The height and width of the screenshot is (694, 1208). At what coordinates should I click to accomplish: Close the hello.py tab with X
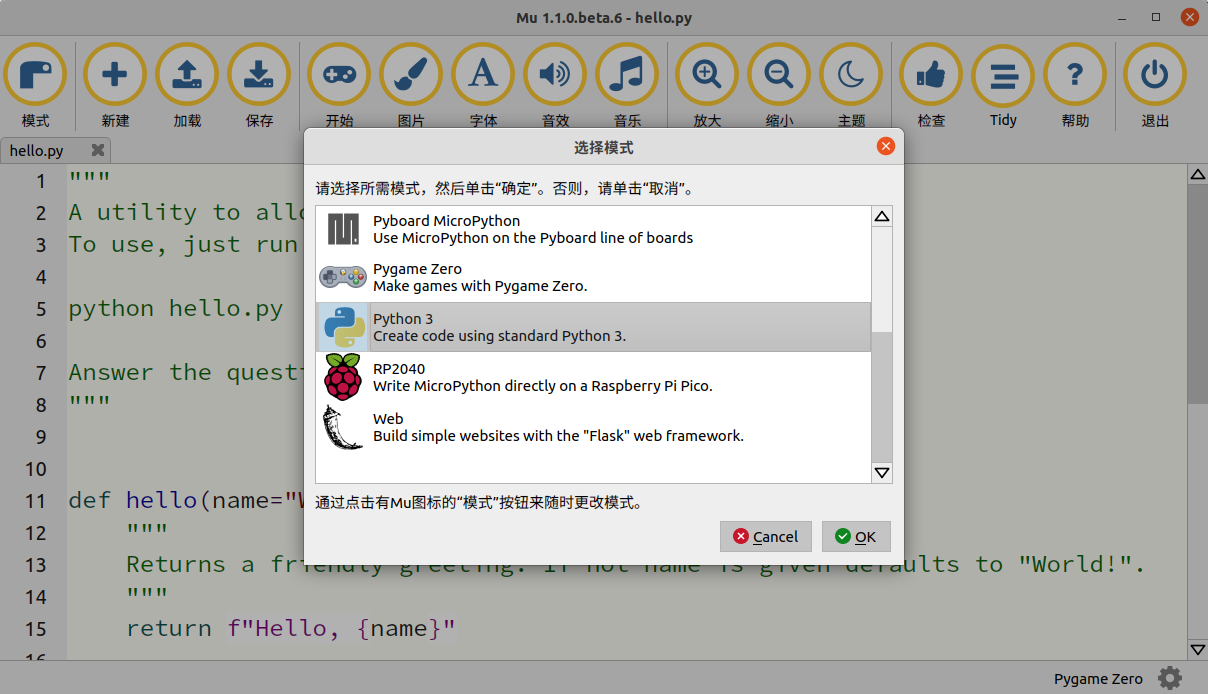98,150
